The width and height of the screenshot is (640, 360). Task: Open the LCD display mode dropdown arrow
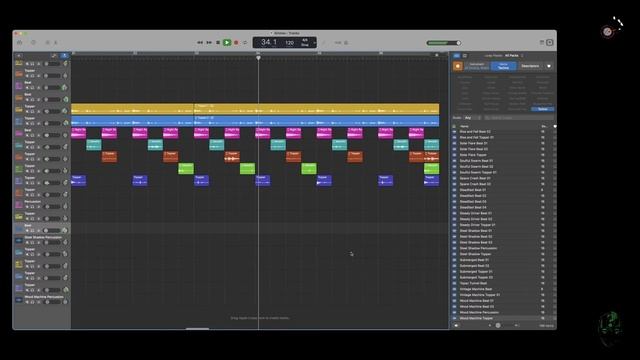(x=314, y=42)
